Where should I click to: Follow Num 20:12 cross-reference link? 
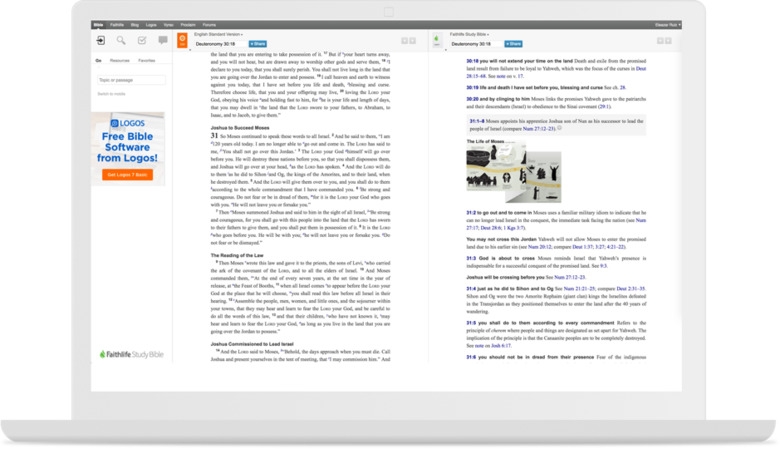click(540, 247)
